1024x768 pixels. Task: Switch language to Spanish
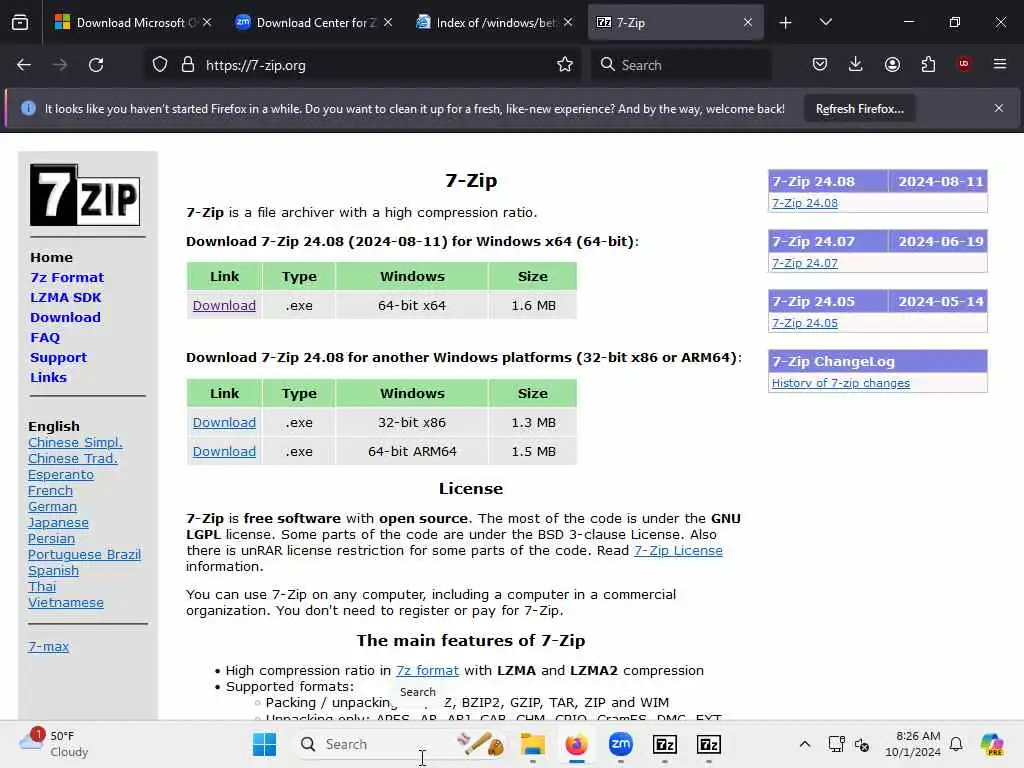(x=54, y=571)
